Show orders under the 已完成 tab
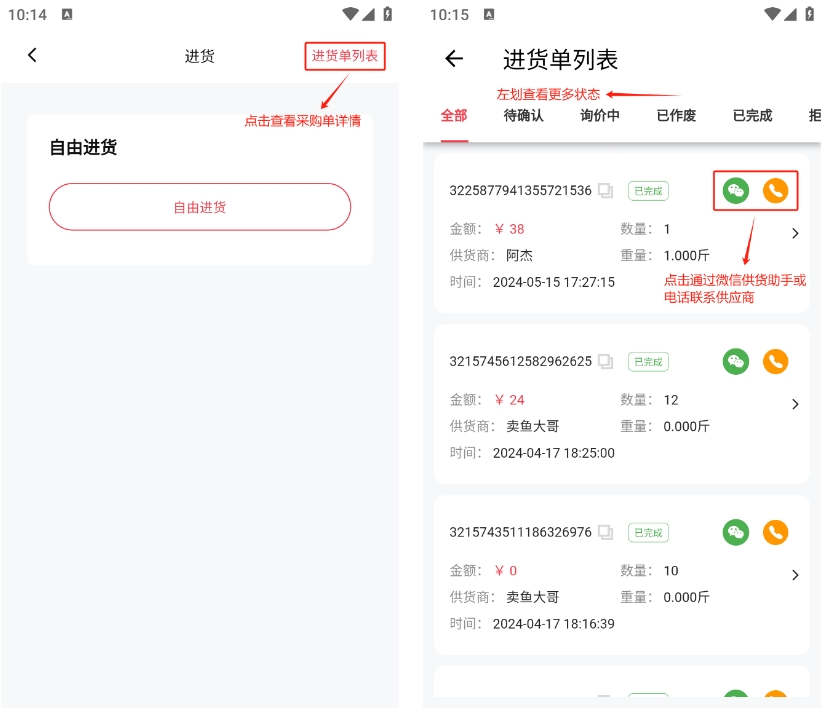Image resolution: width=822 pixels, height=709 pixels. pos(752,115)
